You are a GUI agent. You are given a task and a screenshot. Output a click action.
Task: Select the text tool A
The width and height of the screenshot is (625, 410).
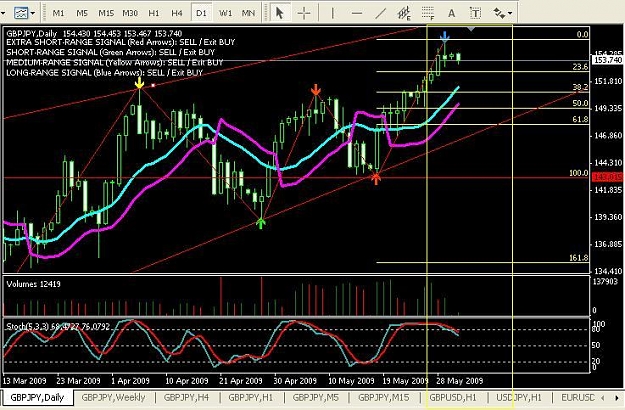point(452,13)
